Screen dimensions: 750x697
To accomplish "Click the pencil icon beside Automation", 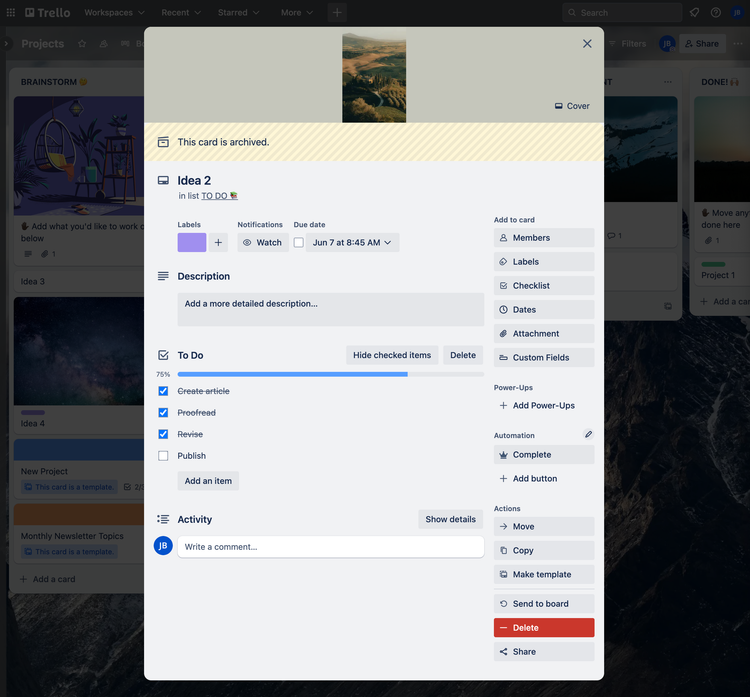I will [x=588, y=435].
